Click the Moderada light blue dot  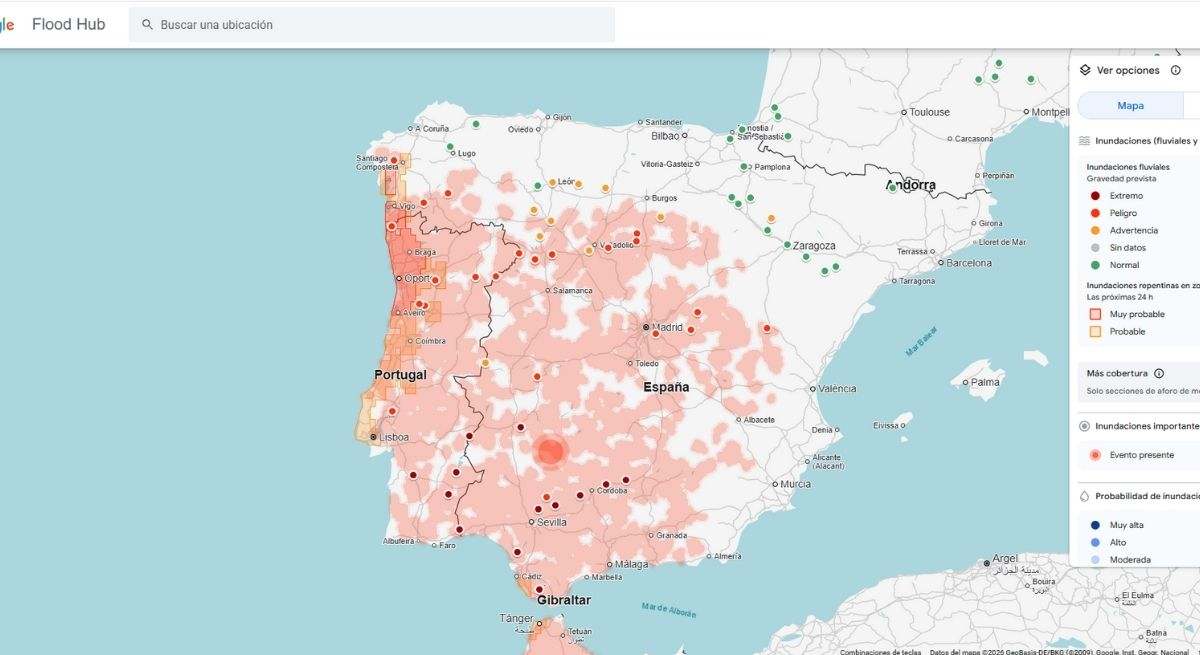(x=1095, y=560)
